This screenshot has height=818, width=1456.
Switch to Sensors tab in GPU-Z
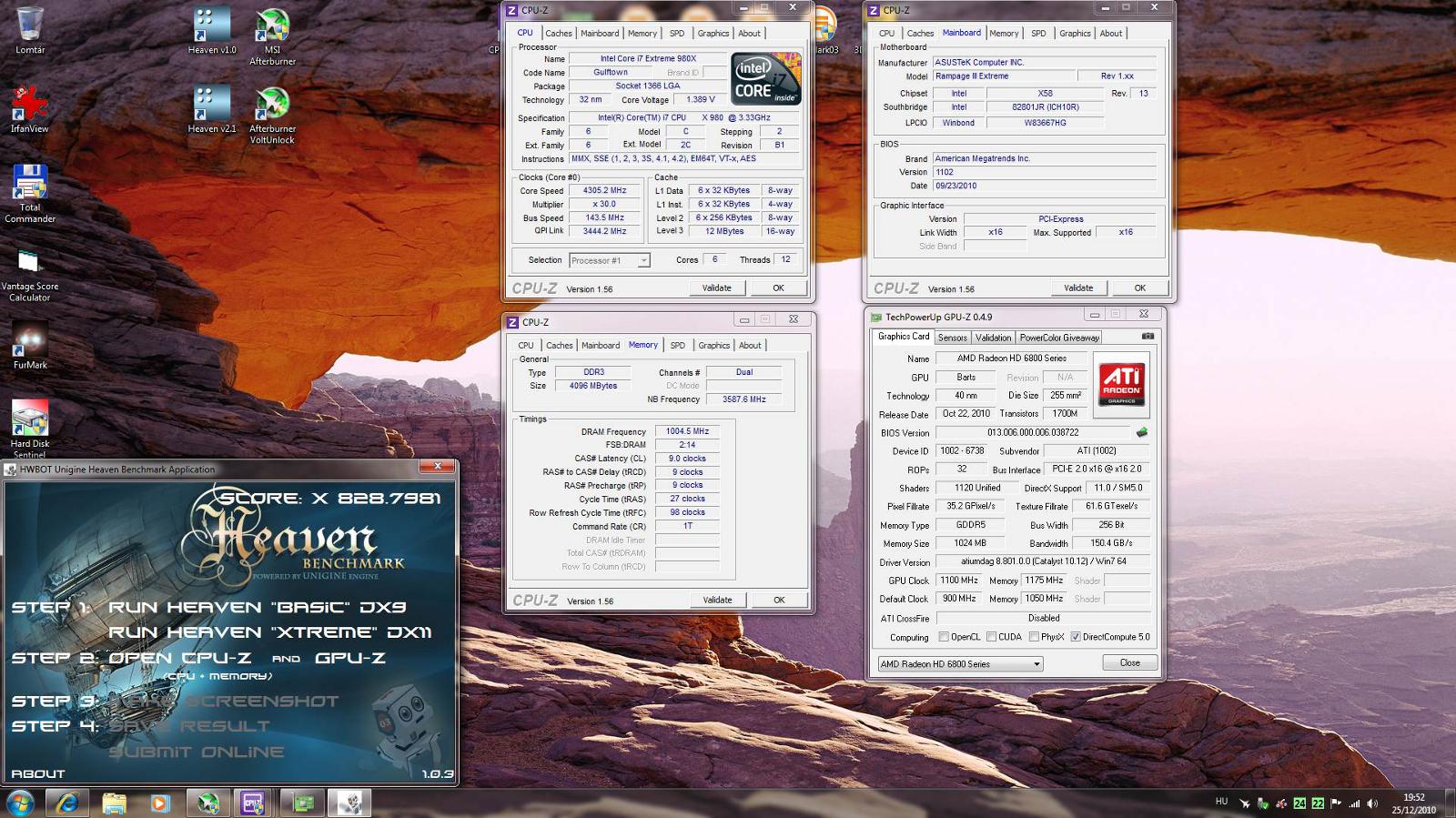click(x=953, y=338)
